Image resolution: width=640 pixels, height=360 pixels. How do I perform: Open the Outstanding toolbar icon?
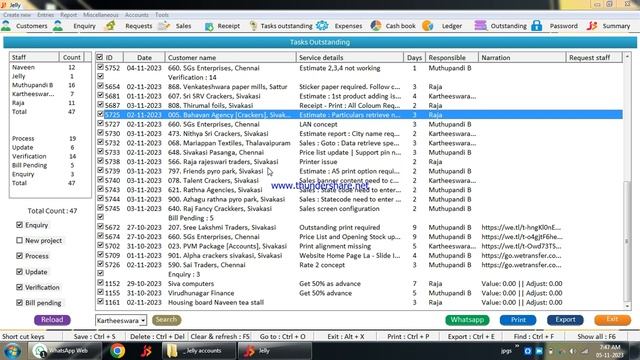click(480, 26)
